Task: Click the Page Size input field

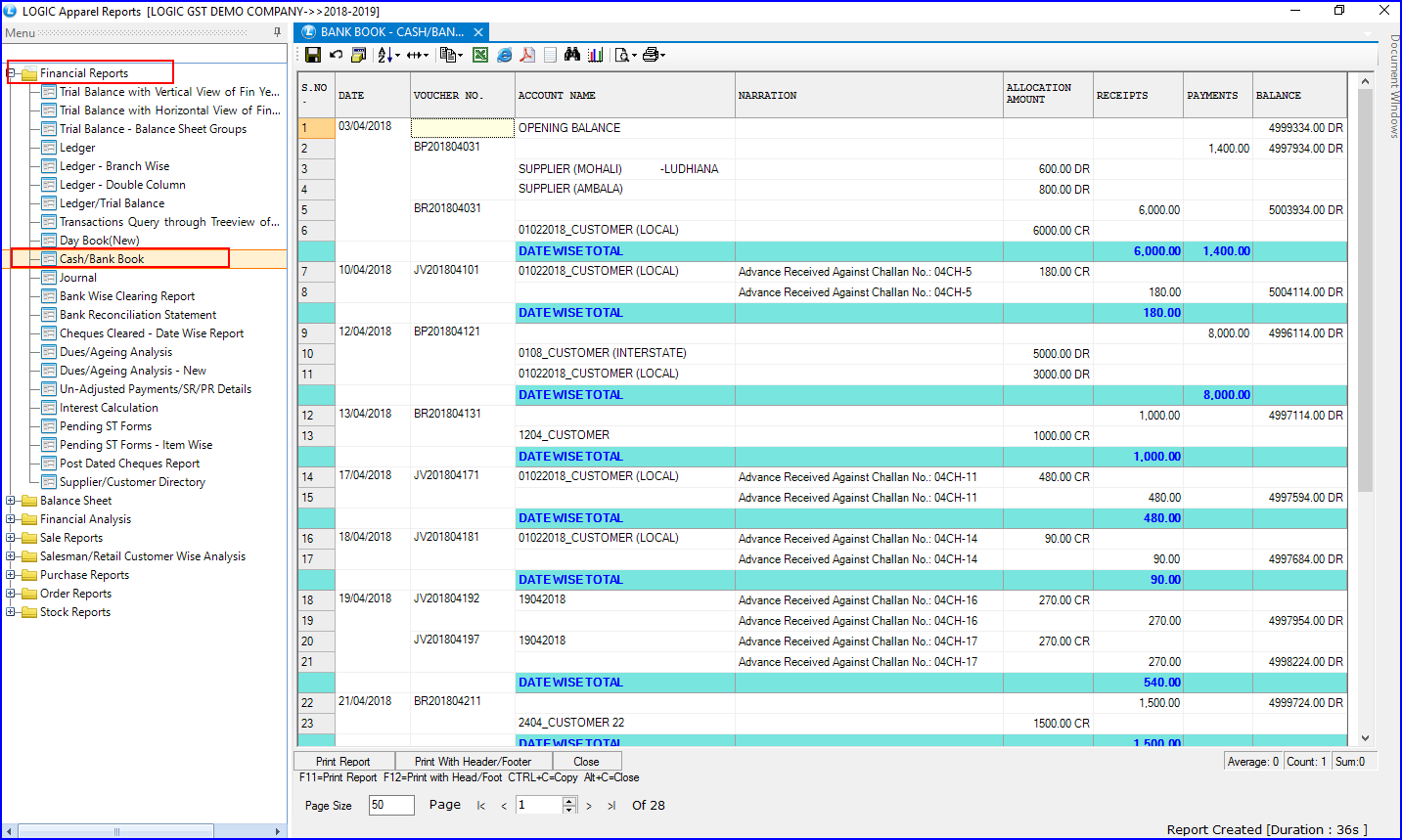Action: pos(390,805)
